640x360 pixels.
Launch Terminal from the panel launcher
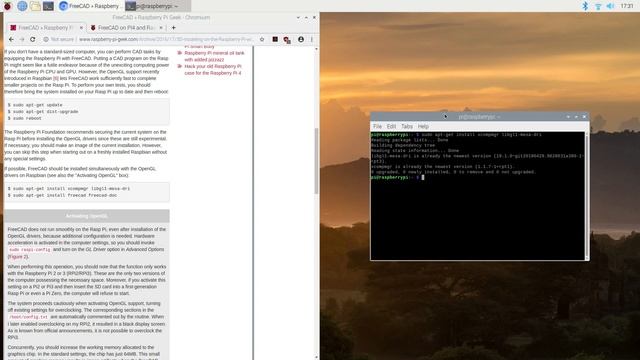coord(48,6)
